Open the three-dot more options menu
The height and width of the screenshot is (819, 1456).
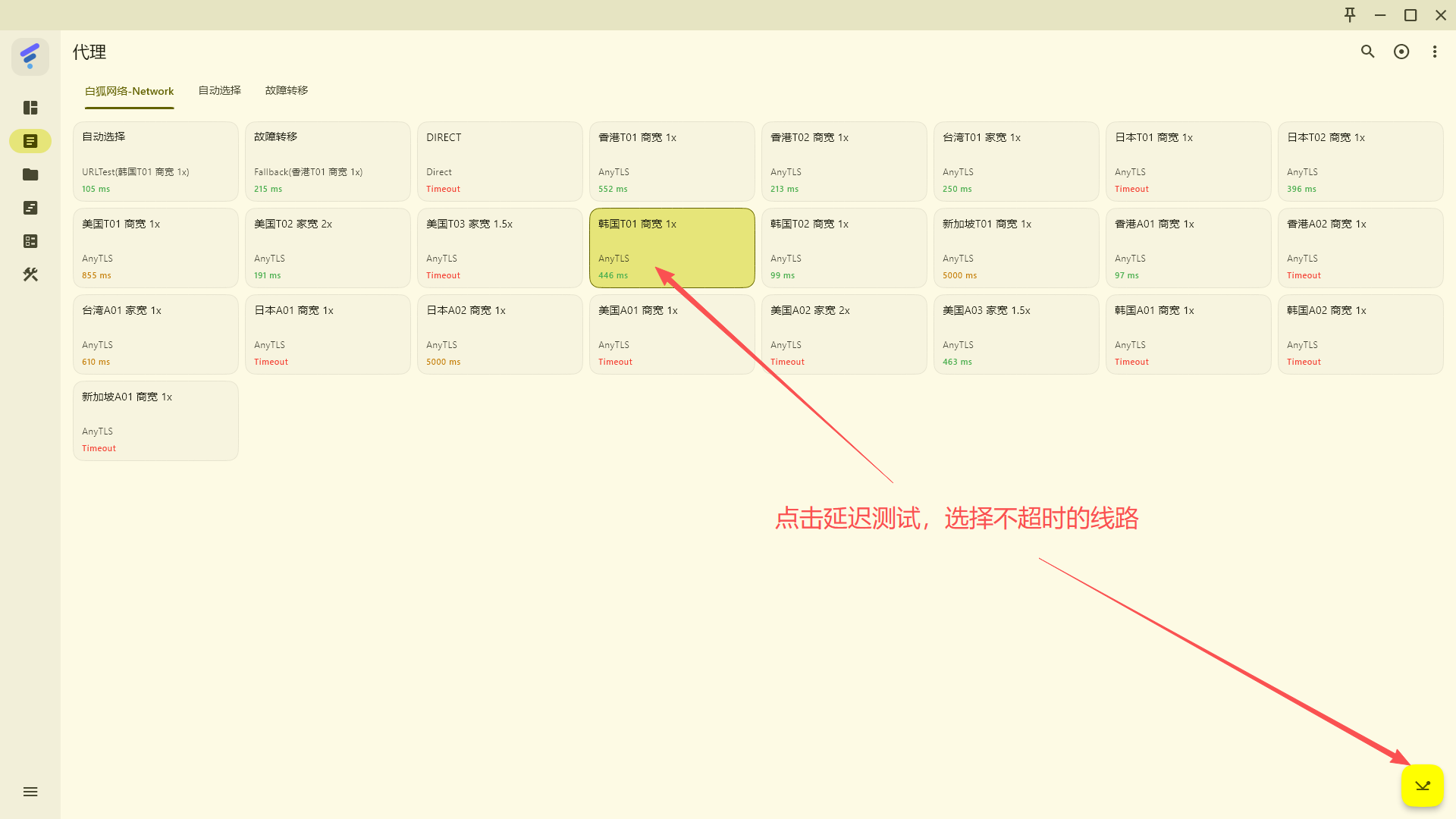(1434, 52)
